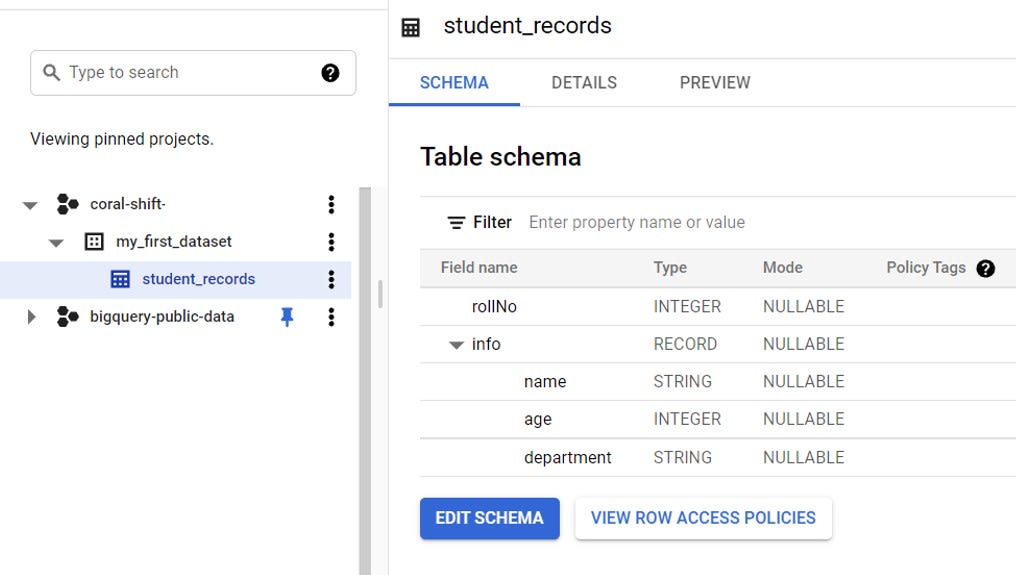Open the my_first_dataset actions menu
Image resolution: width=1016 pixels, height=575 pixels.
(x=331, y=242)
